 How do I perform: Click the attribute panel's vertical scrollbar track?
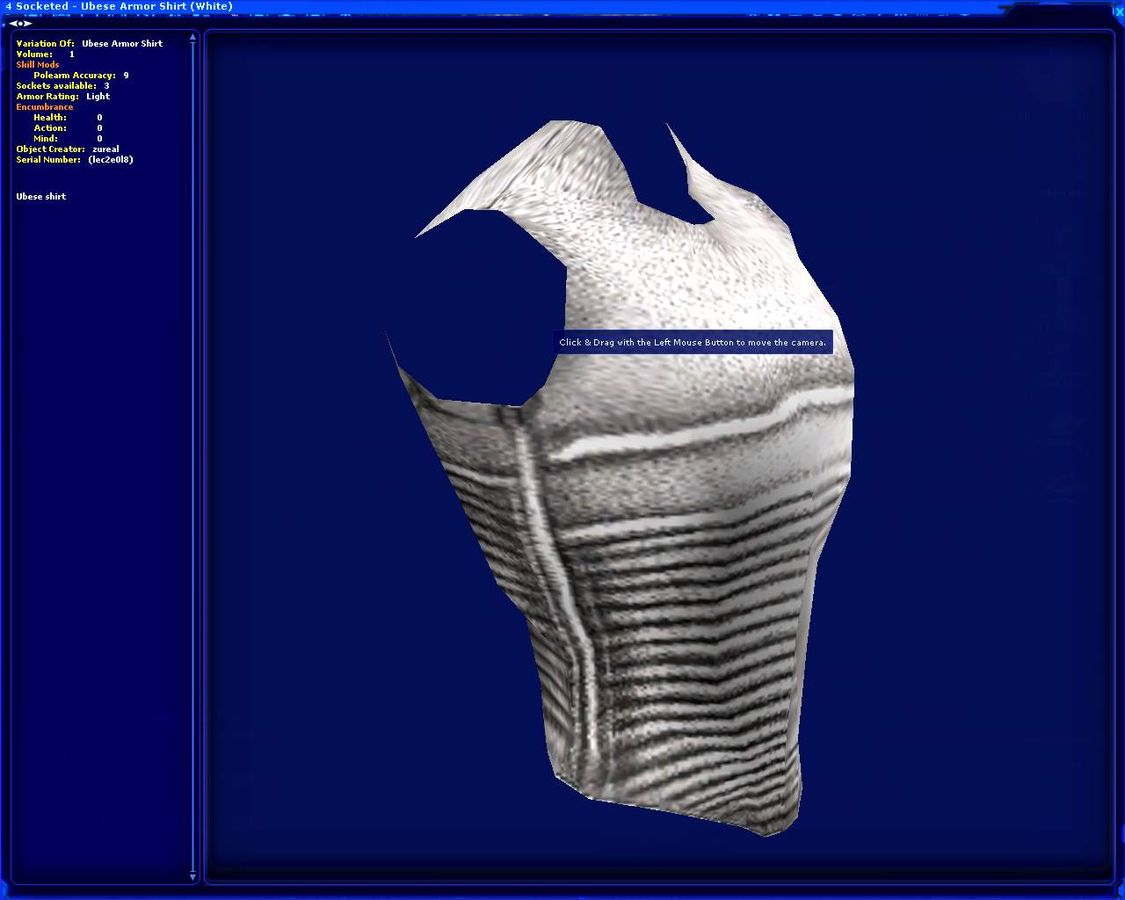[193, 450]
